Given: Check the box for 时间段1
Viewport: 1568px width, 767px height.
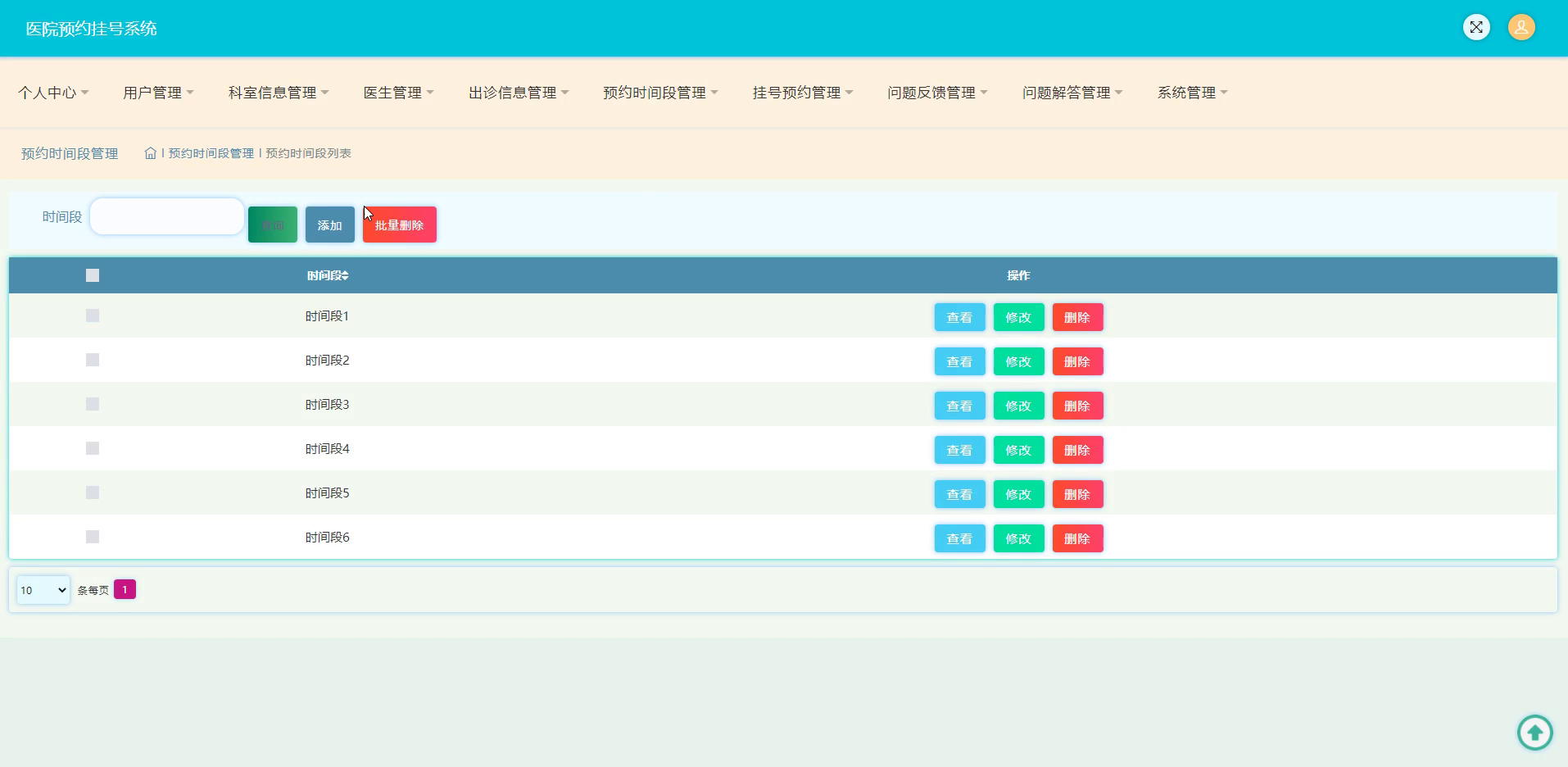Looking at the screenshot, I should click(x=93, y=315).
